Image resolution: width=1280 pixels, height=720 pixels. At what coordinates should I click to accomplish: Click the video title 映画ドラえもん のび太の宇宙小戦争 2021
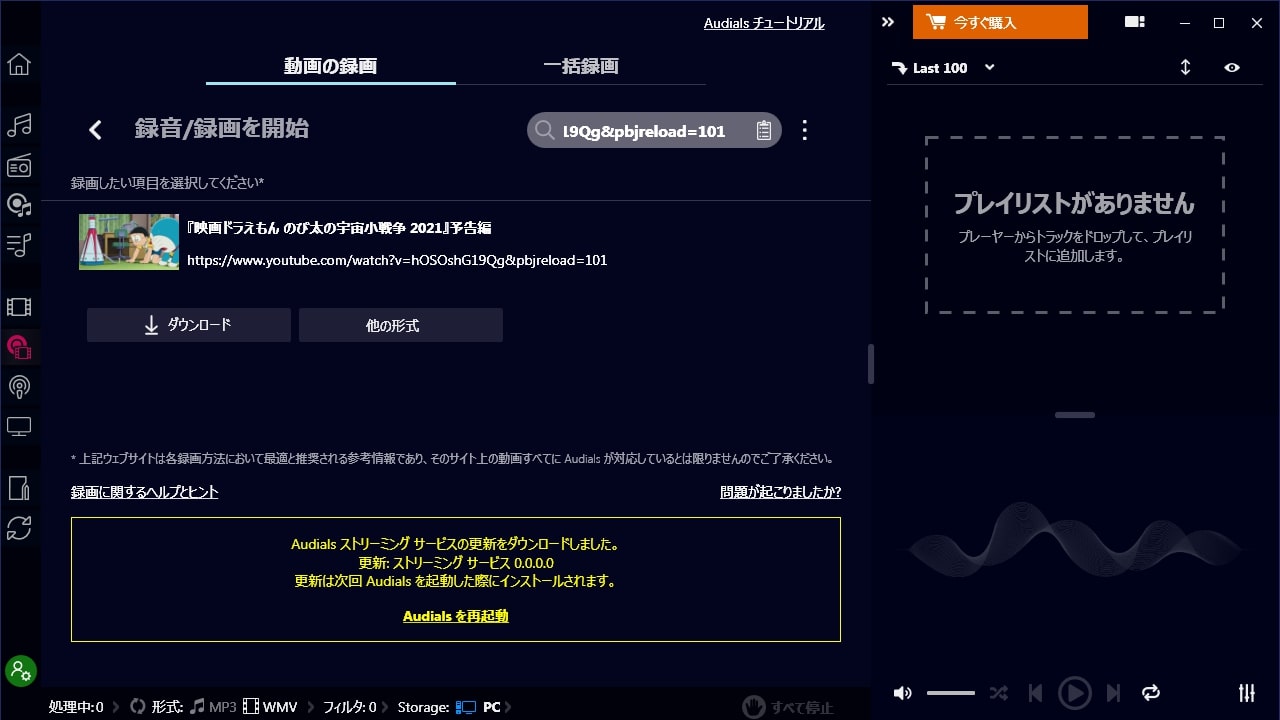tap(340, 228)
